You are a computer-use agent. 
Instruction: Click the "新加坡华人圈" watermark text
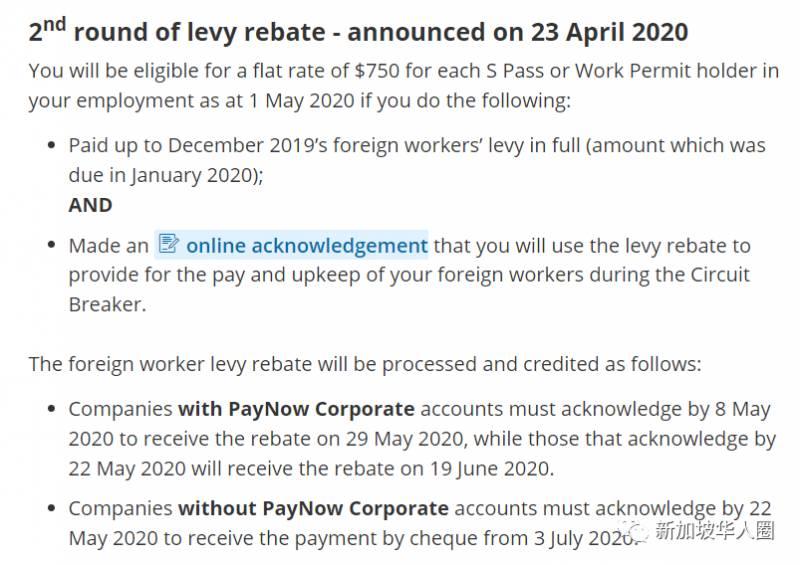(x=714, y=531)
